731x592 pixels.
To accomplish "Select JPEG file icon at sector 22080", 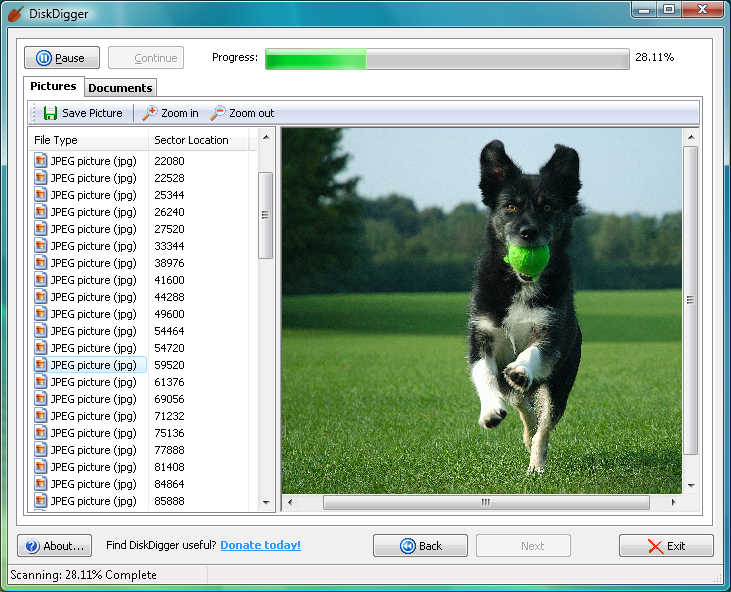I will 41,161.
